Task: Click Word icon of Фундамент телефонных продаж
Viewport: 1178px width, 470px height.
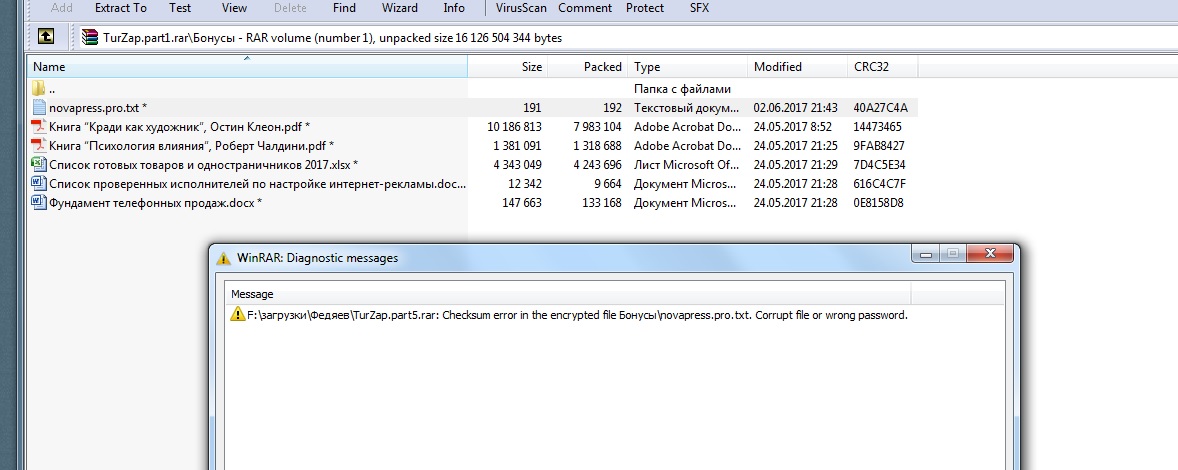Action: (x=39, y=202)
